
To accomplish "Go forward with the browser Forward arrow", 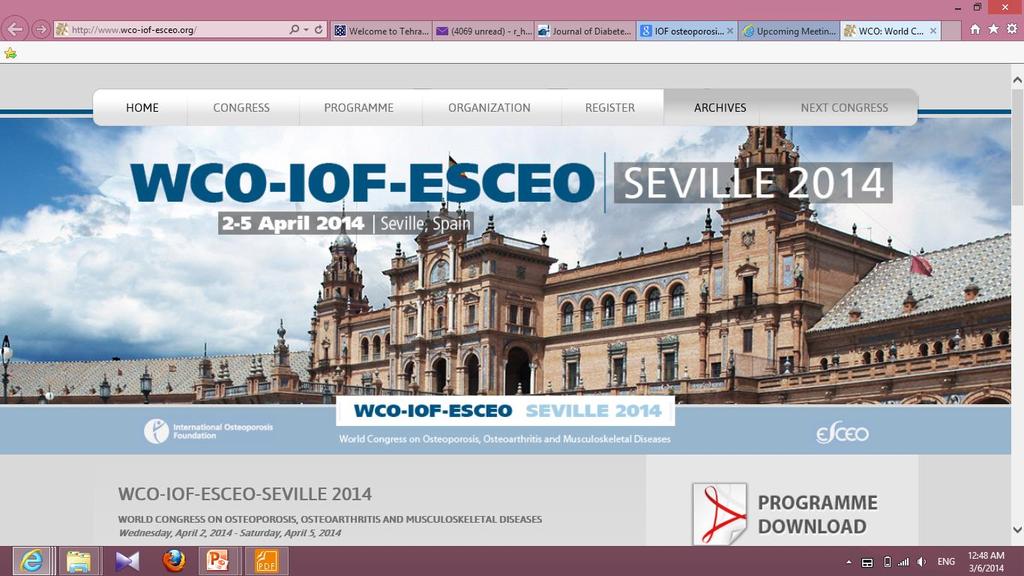I will pyautogui.click(x=40, y=29).
